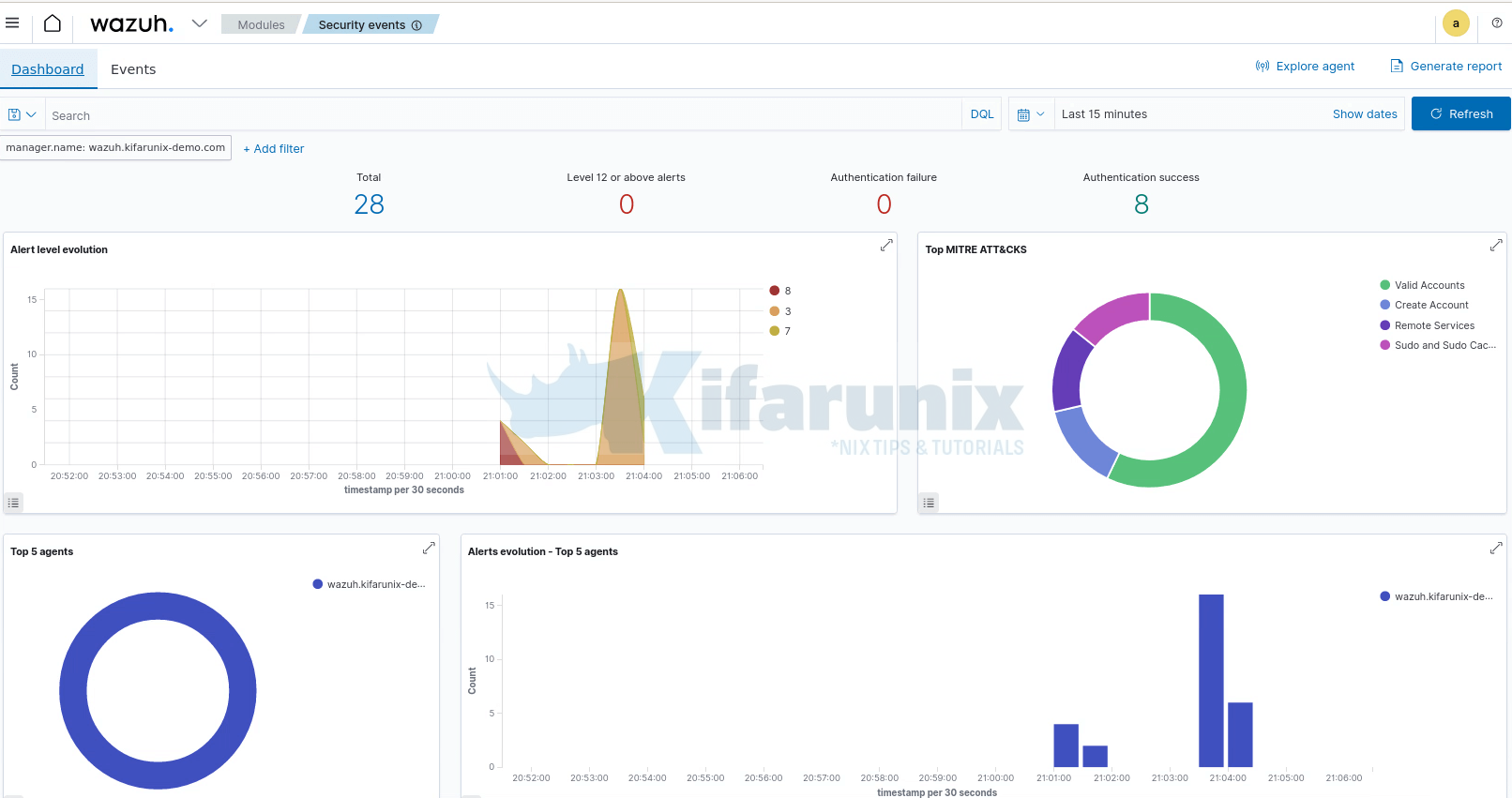Screen dimensions: 1512x798
Task: Open the Modules breadcrumb
Action: click(260, 24)
